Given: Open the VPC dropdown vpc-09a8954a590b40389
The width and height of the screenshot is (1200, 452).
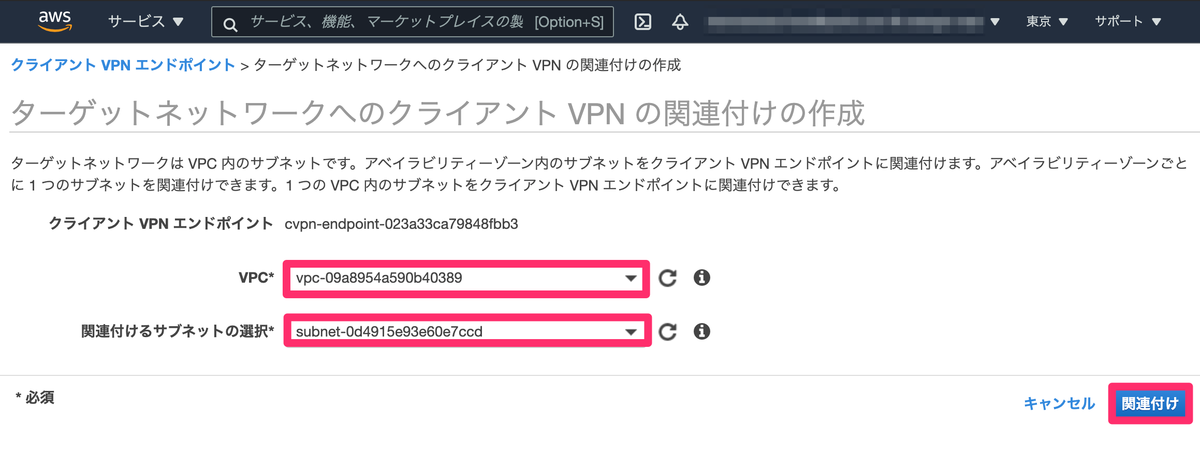Looking at the screenshot, I should click(466, 278).
